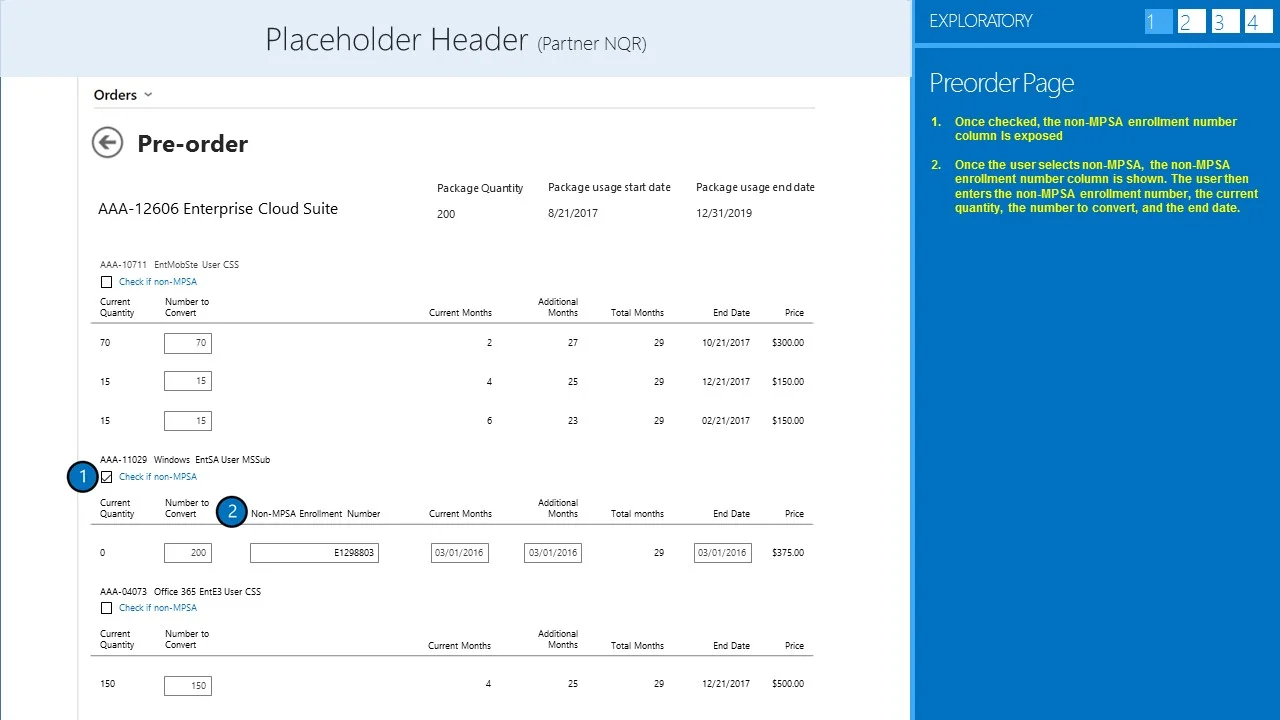Select Number to Convert field showing 200
Image resolution: width=1280 pixels, height=720 pixels.
click(x=188, y=553)
